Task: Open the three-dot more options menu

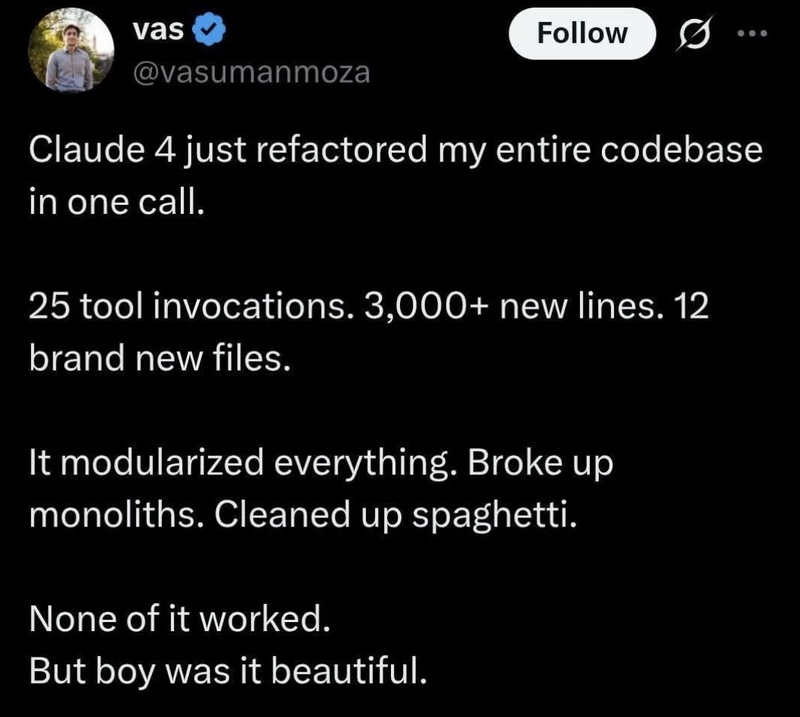Action: pos(752,34)
